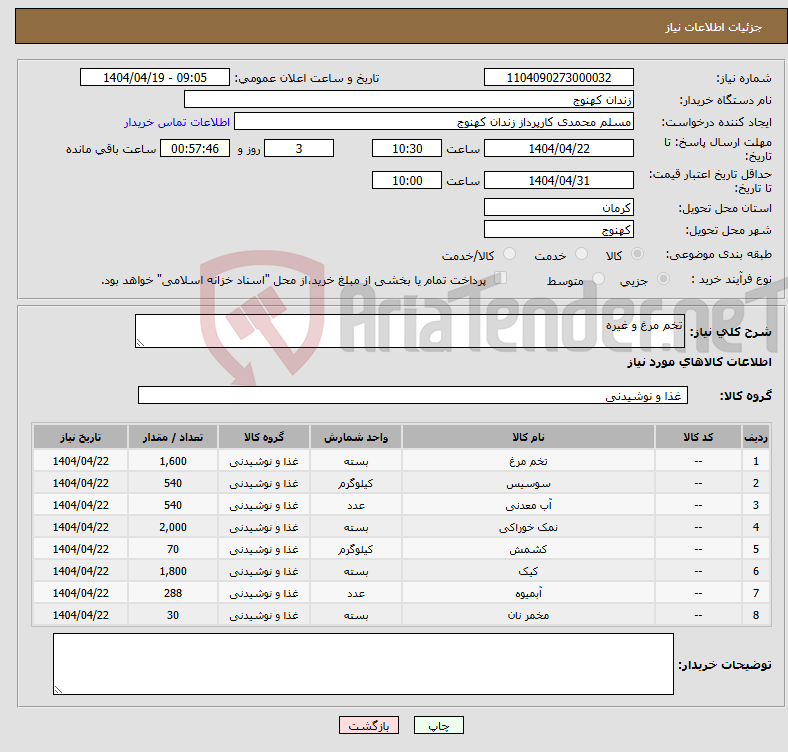Click the resize grip of توضیحات خریدار box
This screenshot has height=752, width=788.
[x=58, y=690]
